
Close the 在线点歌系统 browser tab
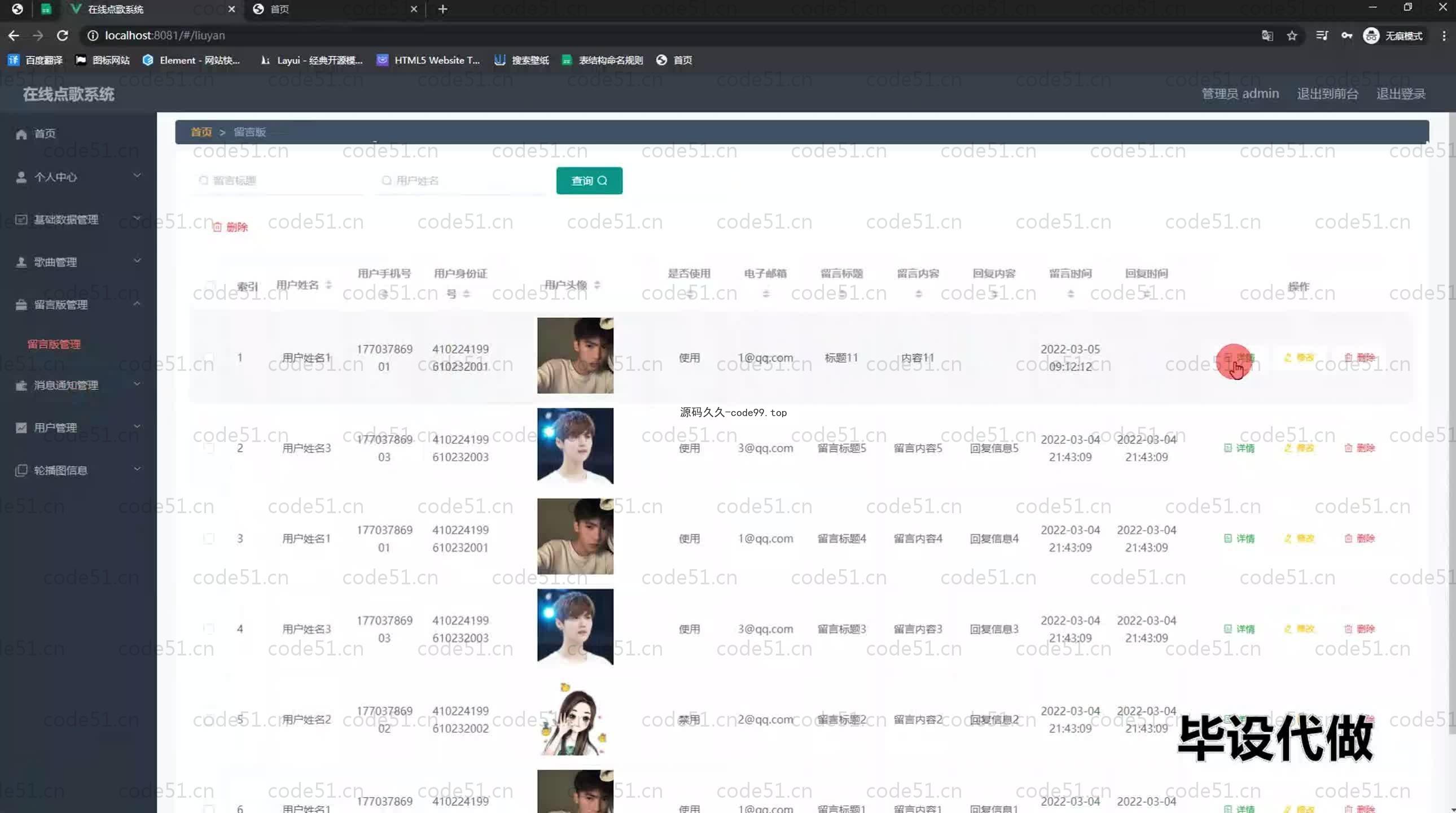point(231,9)
